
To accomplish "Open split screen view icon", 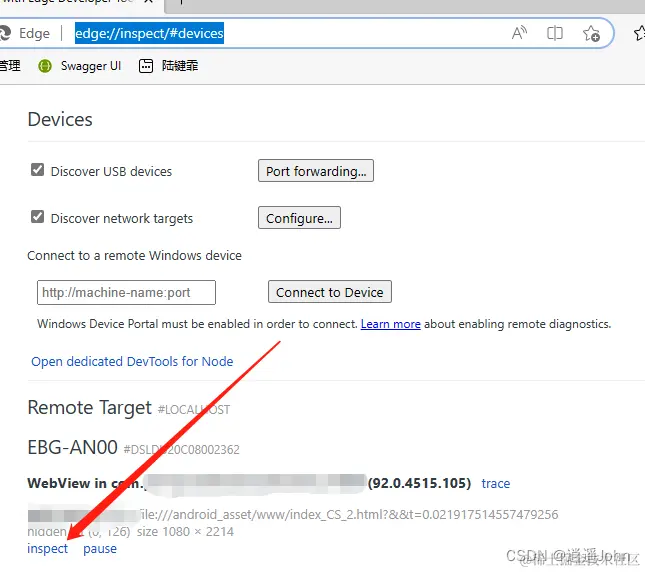I will click(x=555, y=33).
